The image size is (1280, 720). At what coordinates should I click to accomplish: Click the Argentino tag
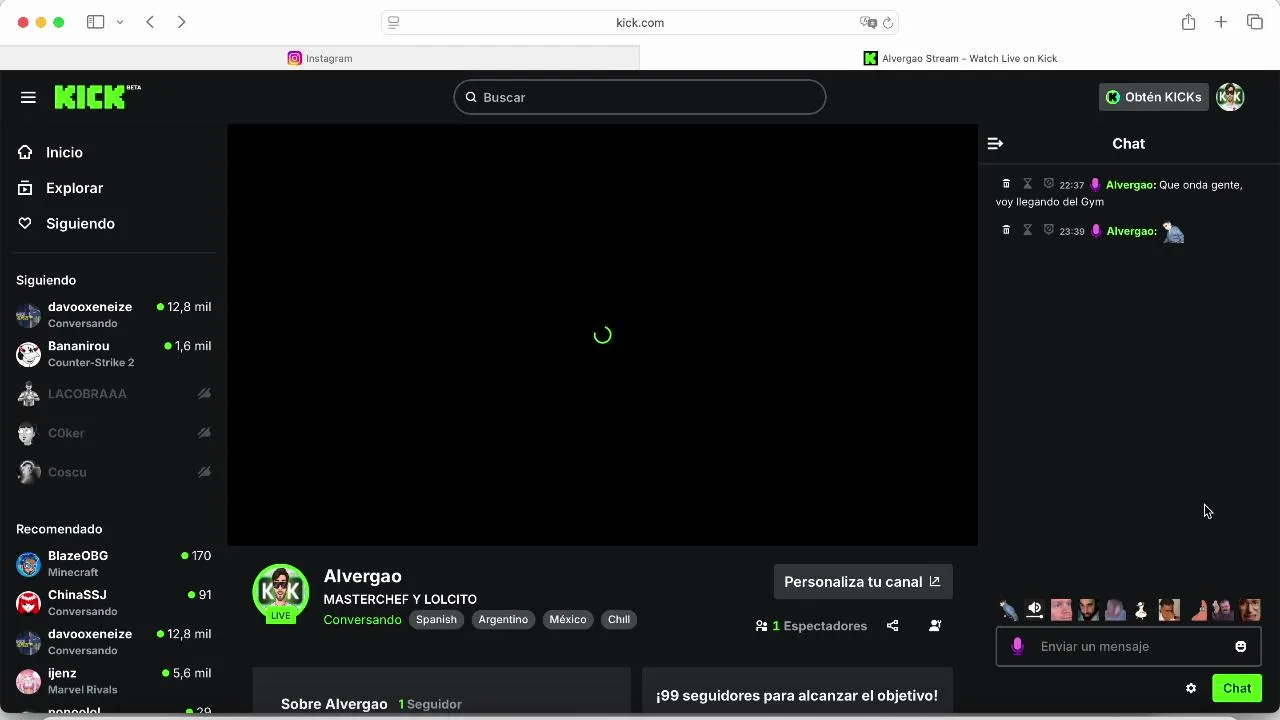click(503, 620)
